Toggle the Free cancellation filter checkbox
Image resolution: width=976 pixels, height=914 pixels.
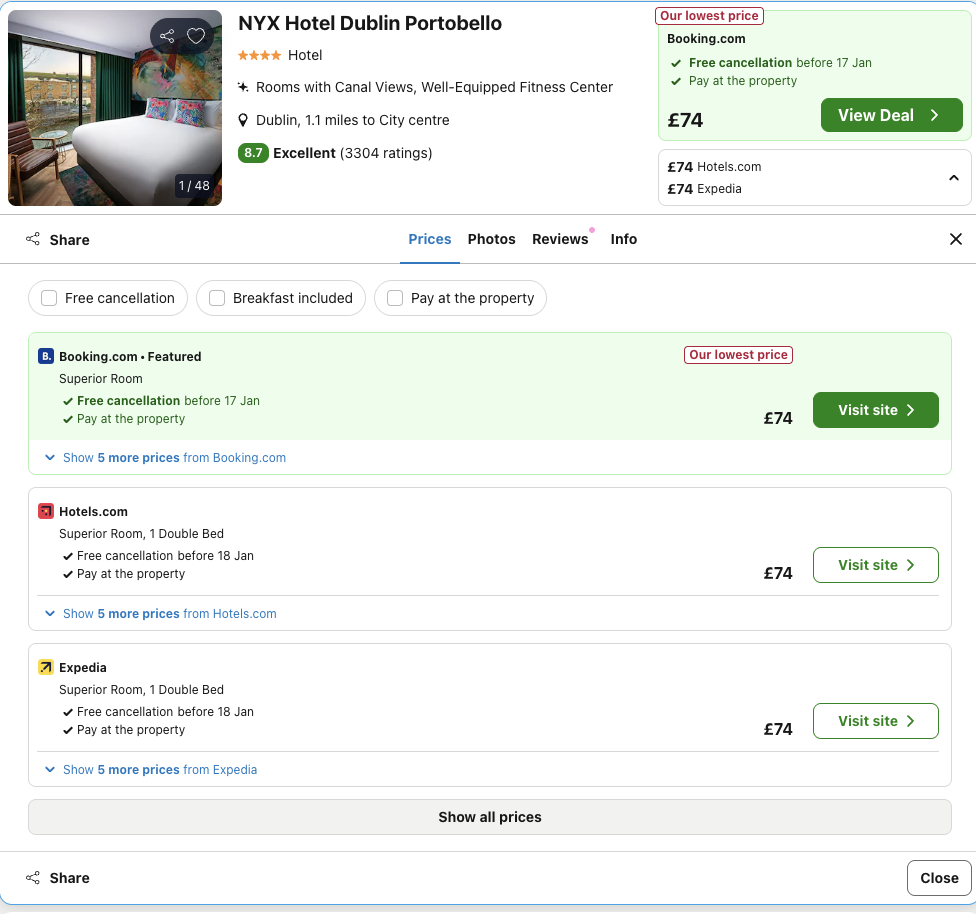49,298
